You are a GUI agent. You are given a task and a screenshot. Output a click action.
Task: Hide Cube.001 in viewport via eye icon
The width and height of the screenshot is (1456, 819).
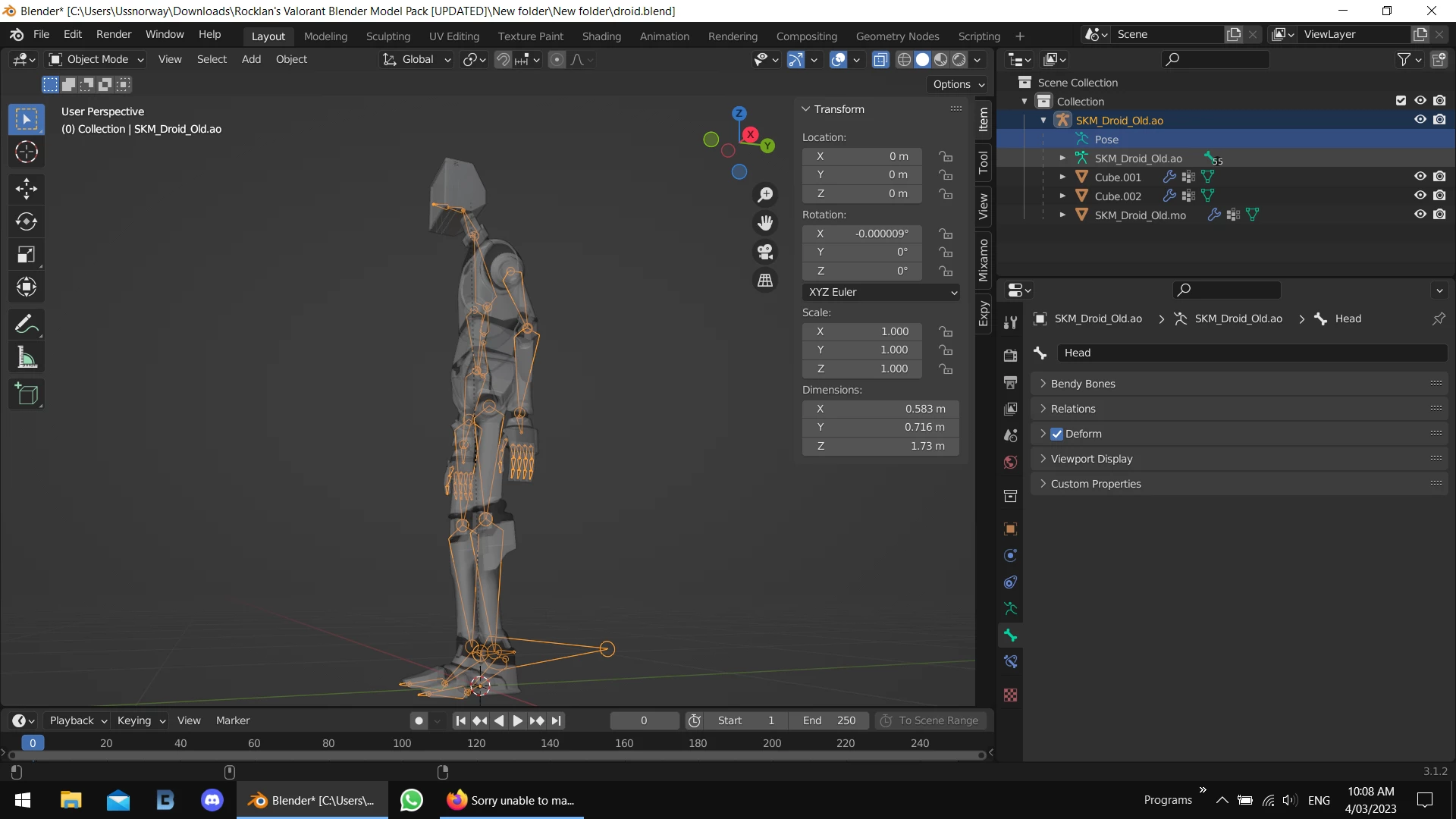point(1420,177)
